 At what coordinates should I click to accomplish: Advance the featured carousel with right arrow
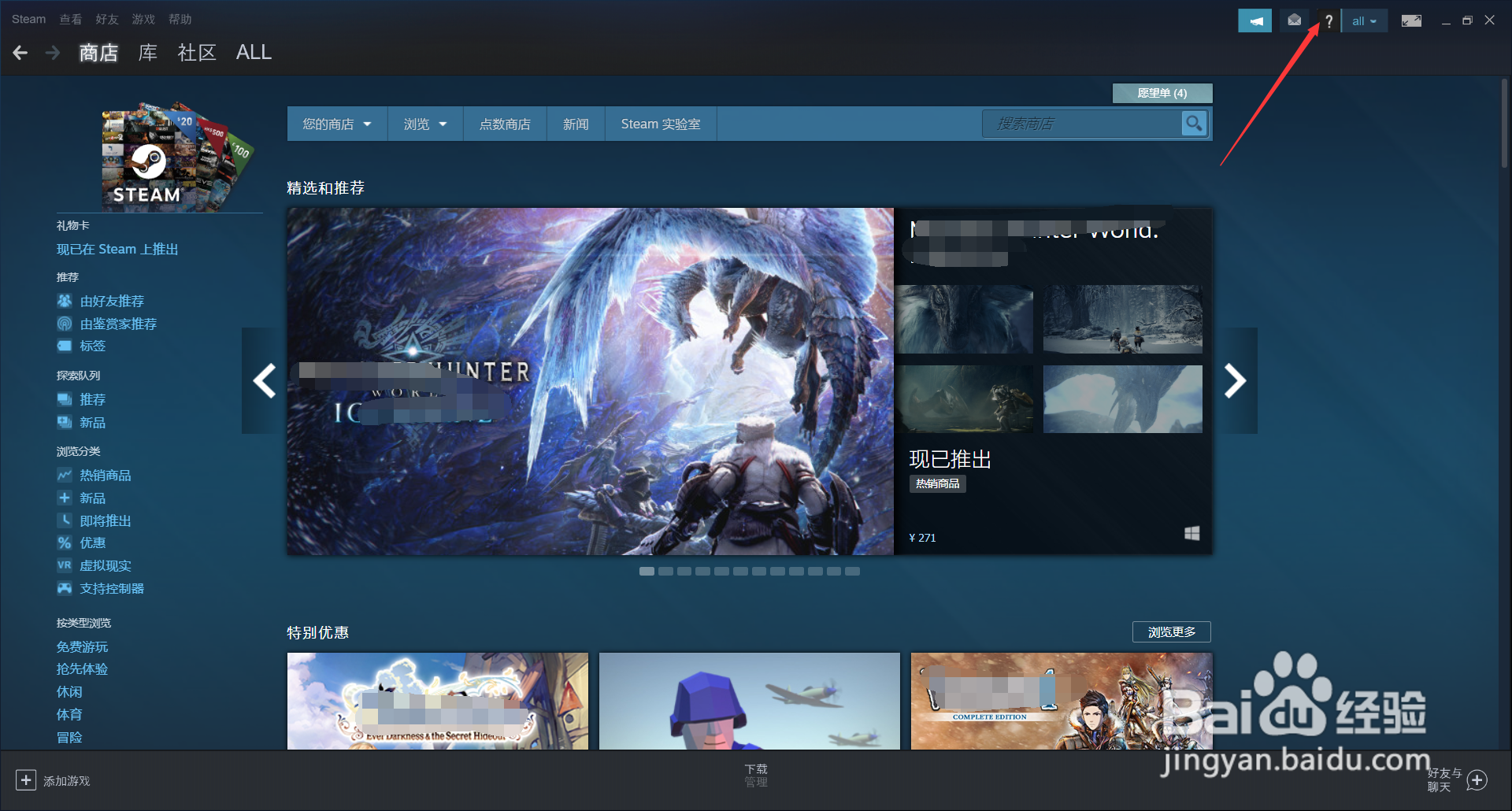point(1236,381)
